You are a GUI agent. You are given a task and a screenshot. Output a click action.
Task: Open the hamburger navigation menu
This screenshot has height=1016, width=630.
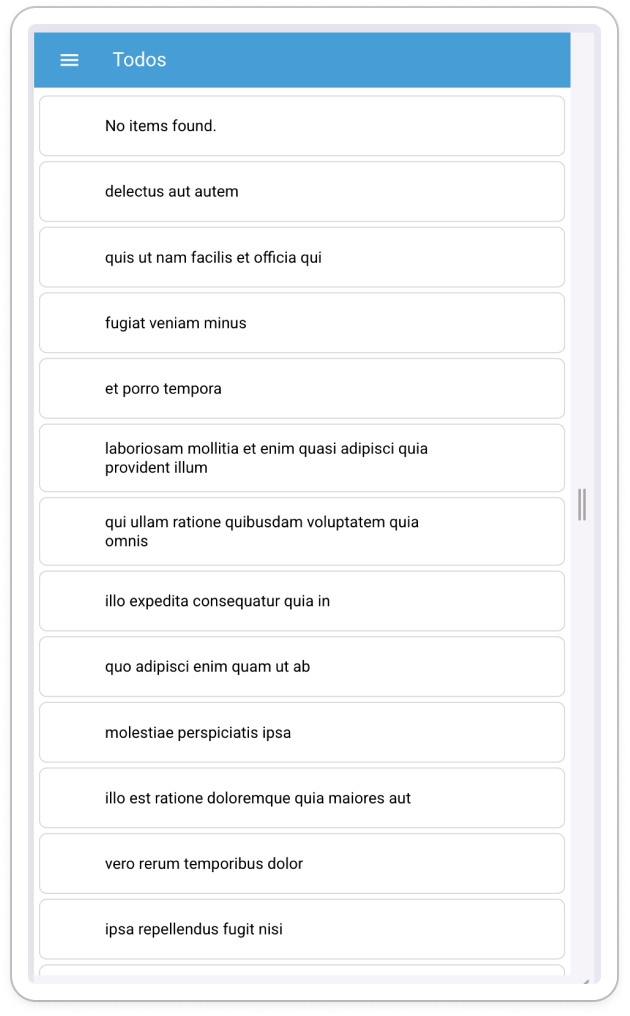69,60
